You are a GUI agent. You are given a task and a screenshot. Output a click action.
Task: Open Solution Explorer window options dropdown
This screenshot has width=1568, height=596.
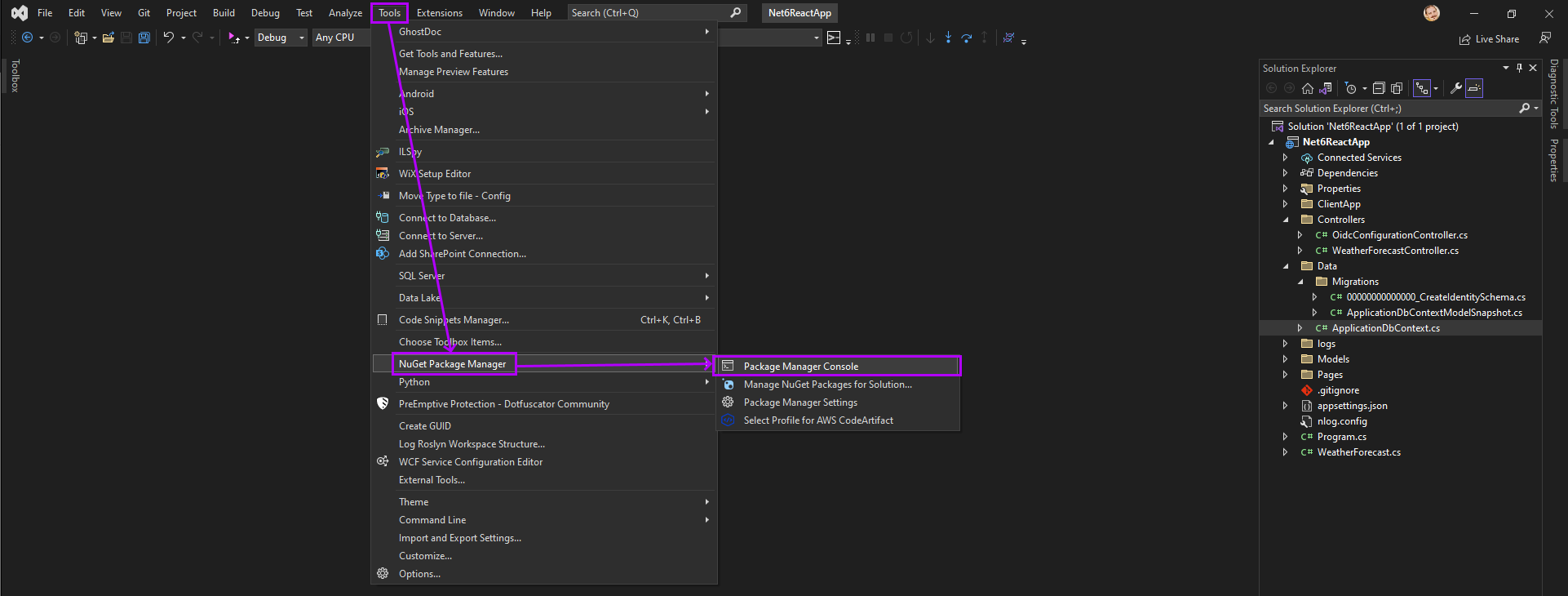click(x=1505, y=68)
